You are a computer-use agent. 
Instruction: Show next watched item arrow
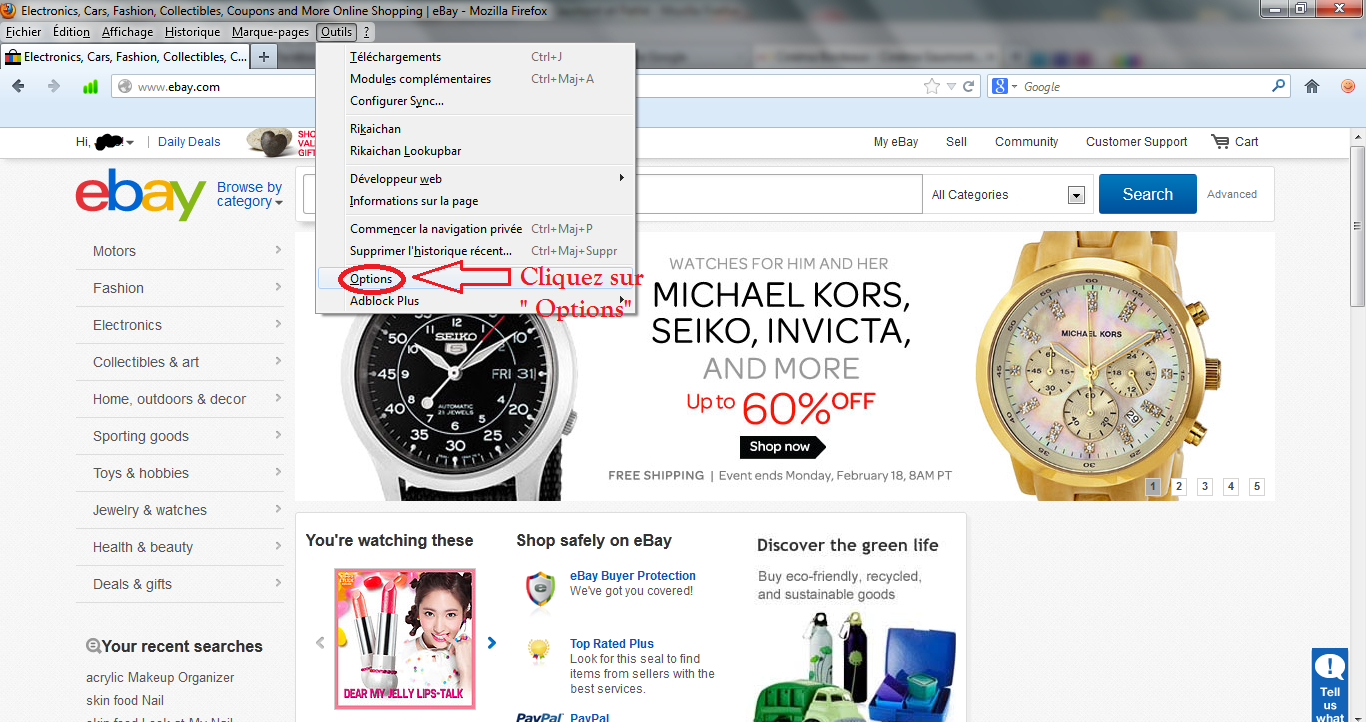(491, 643)
